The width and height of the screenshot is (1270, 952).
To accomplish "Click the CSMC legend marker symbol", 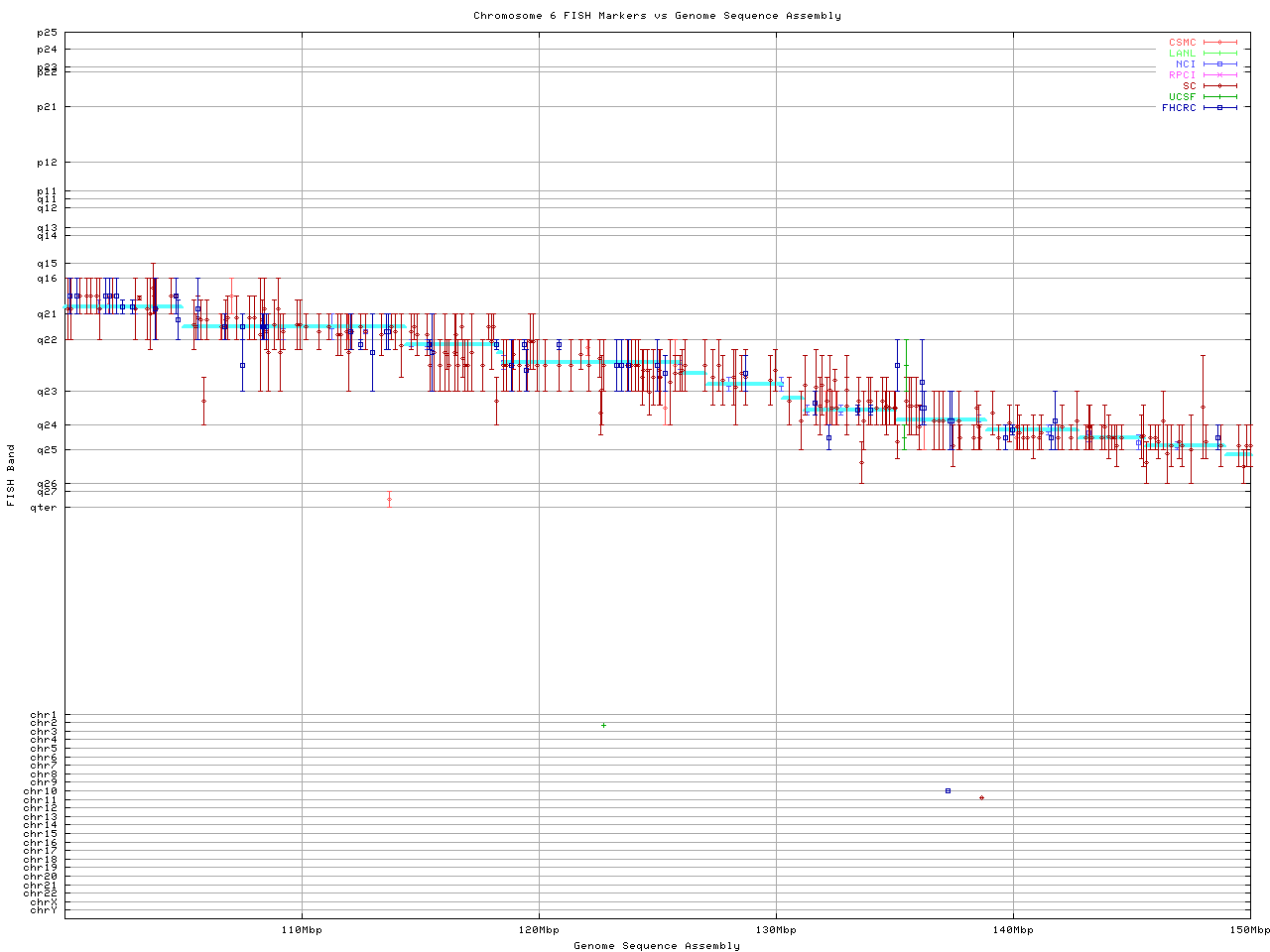I will [x=1220, y=43].
